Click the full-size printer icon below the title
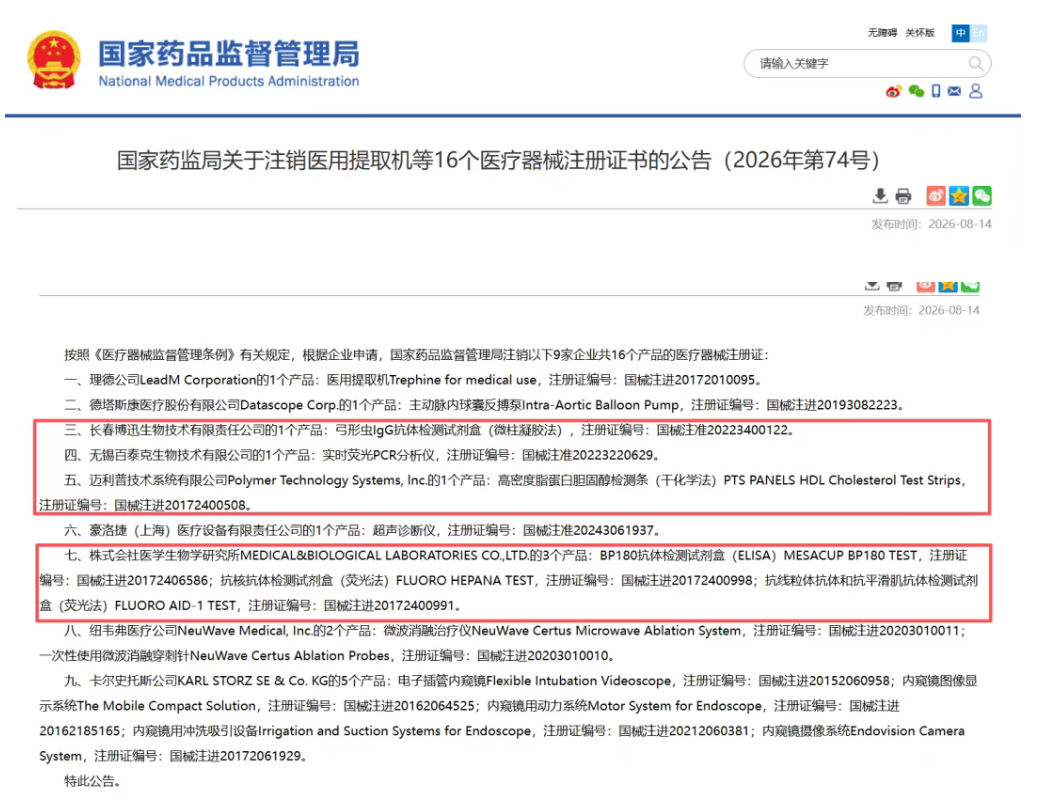 (x=903, y=196)
